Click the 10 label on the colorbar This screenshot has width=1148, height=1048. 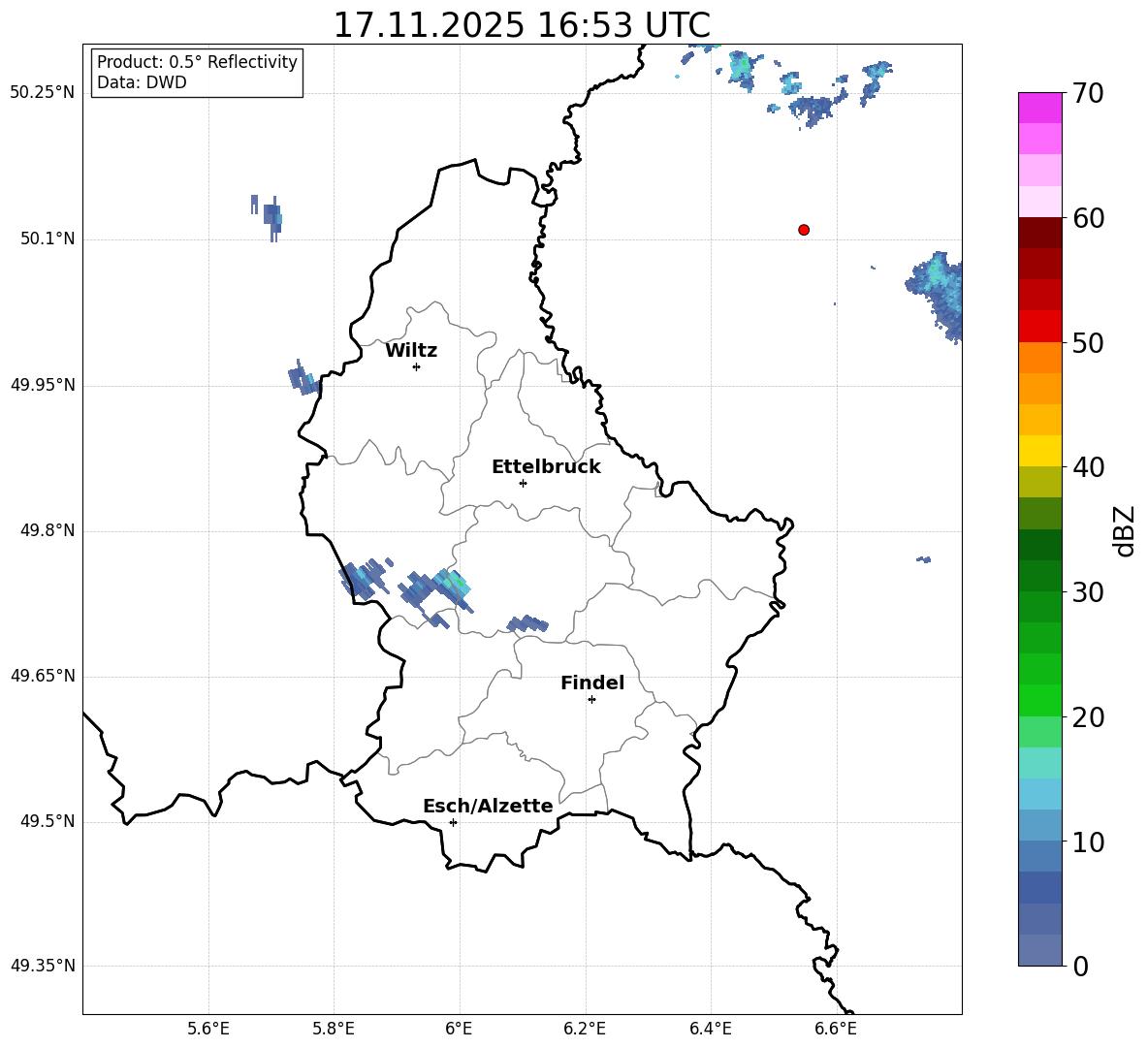(1088, 842)
